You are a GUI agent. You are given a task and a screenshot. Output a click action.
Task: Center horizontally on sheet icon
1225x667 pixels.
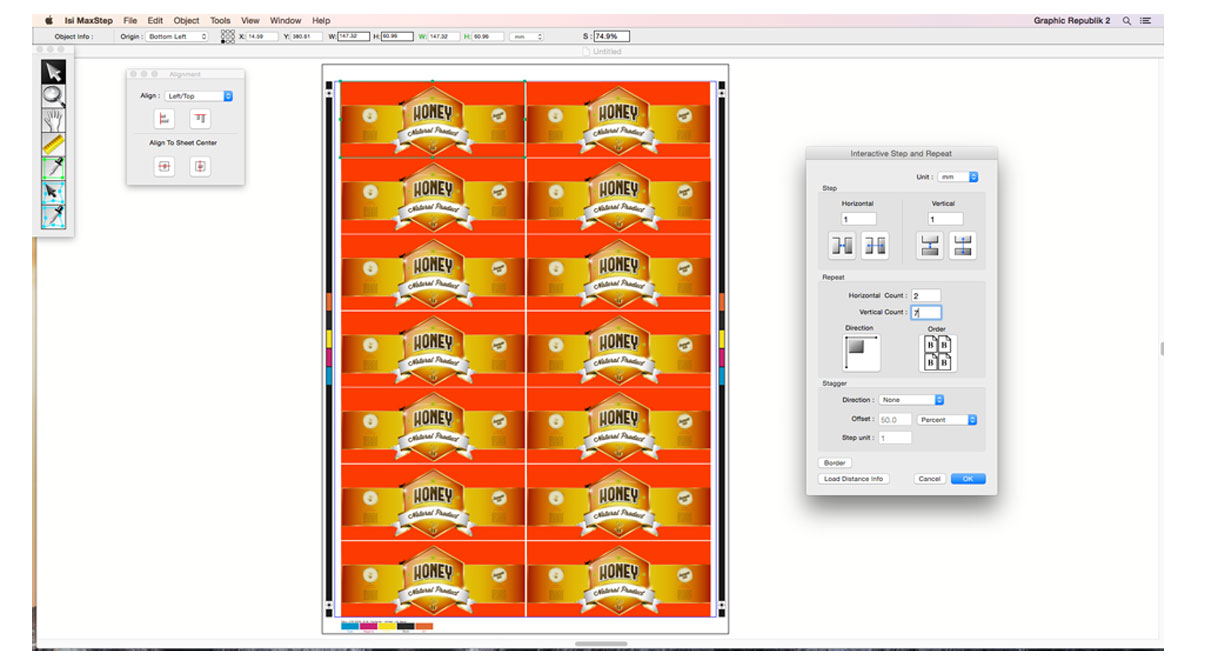[x=164, y=167]
